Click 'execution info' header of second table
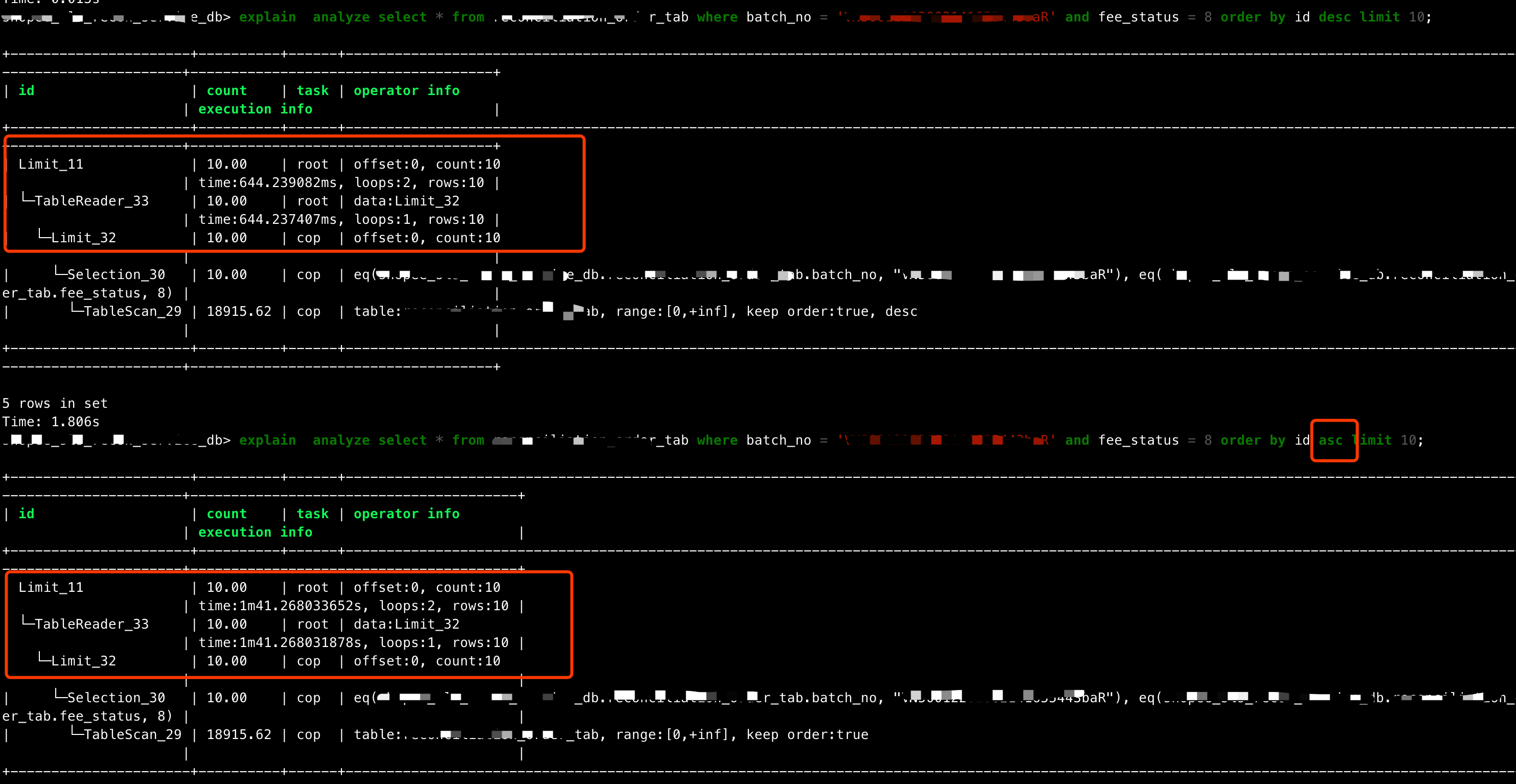This screenshot has height=784, width=1516. point(255,532)
